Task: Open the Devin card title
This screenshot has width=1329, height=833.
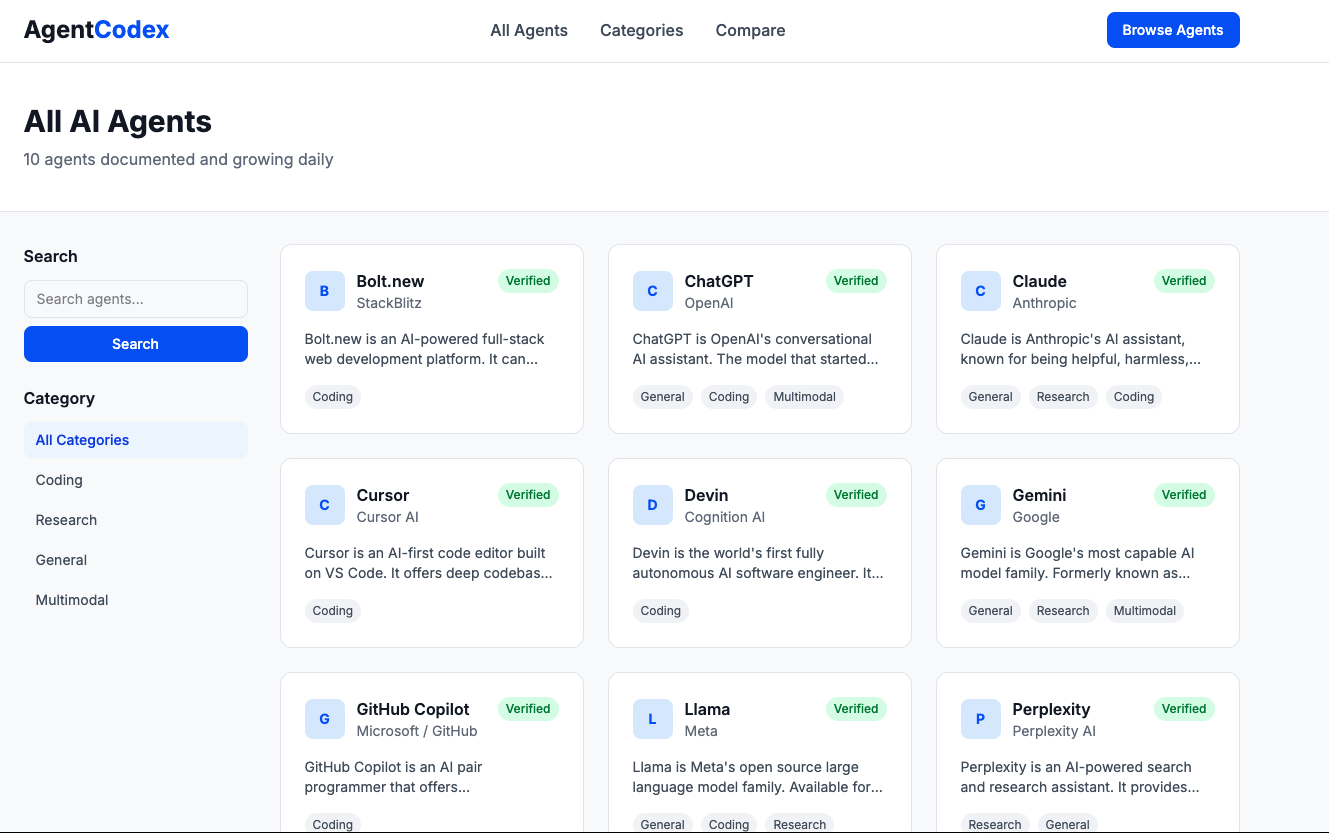Action: click(x=707, y=495)
